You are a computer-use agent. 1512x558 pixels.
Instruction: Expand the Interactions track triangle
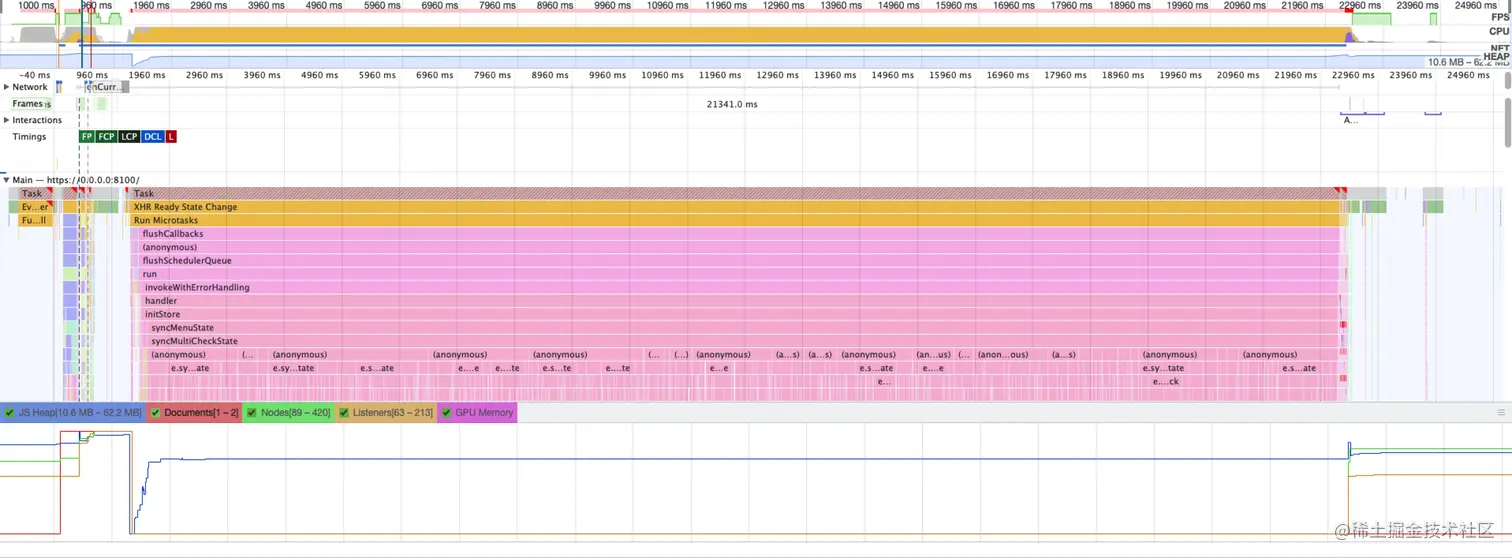click(x=6, y=120)
